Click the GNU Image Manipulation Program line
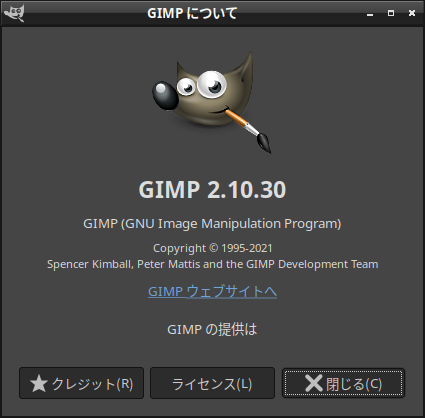This screenshot has width=425, height=418. pos(212,224)
